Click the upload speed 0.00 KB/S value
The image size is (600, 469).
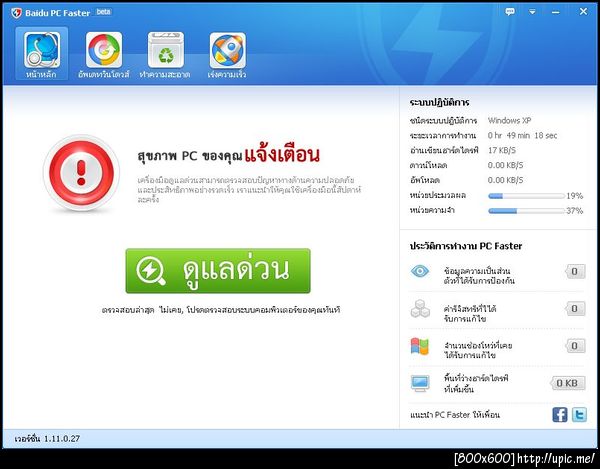505,180
